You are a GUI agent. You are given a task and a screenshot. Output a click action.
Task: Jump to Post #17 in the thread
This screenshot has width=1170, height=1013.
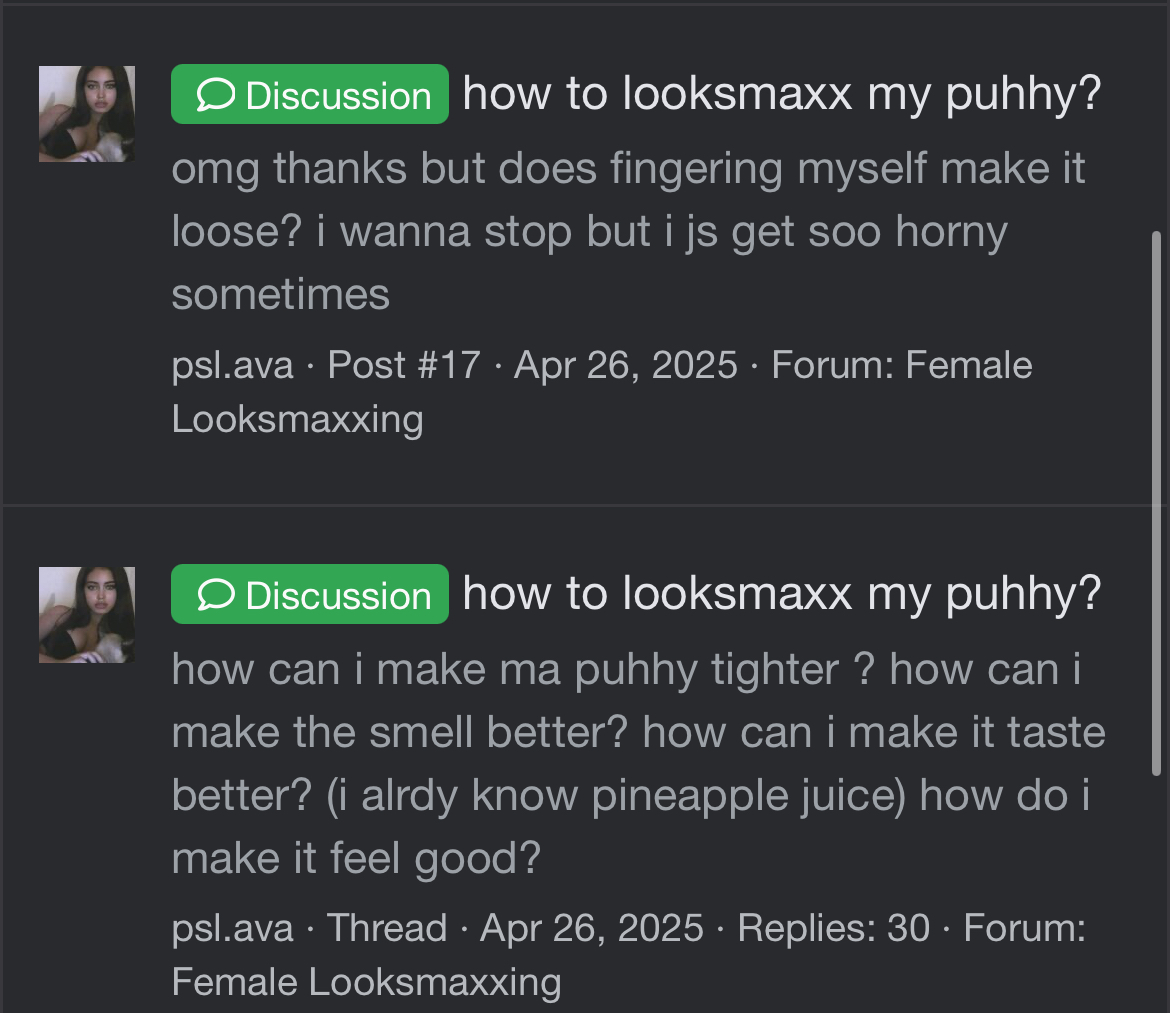[x=404, y=365]
